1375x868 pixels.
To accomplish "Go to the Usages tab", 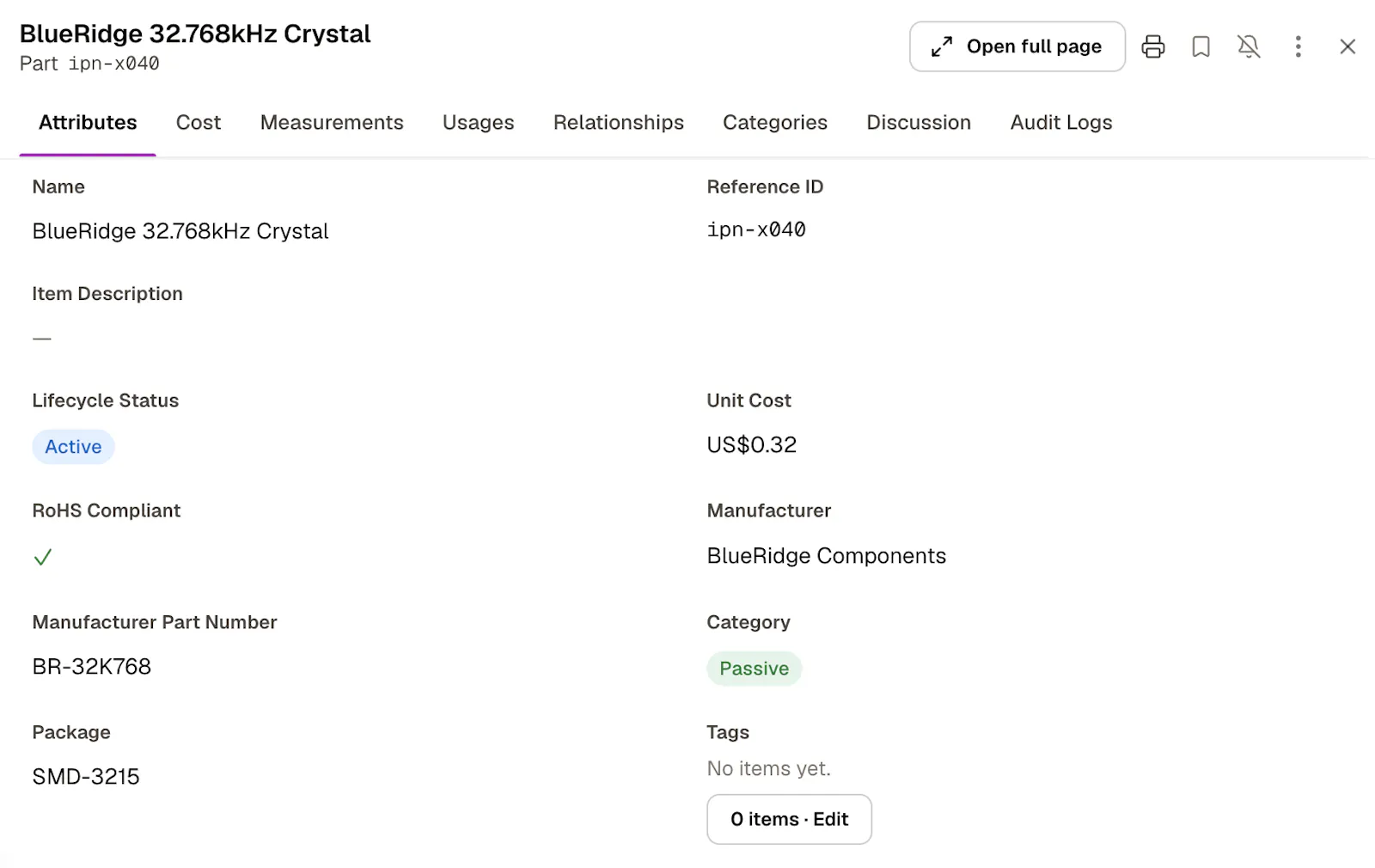I will (x=478, y=123).
